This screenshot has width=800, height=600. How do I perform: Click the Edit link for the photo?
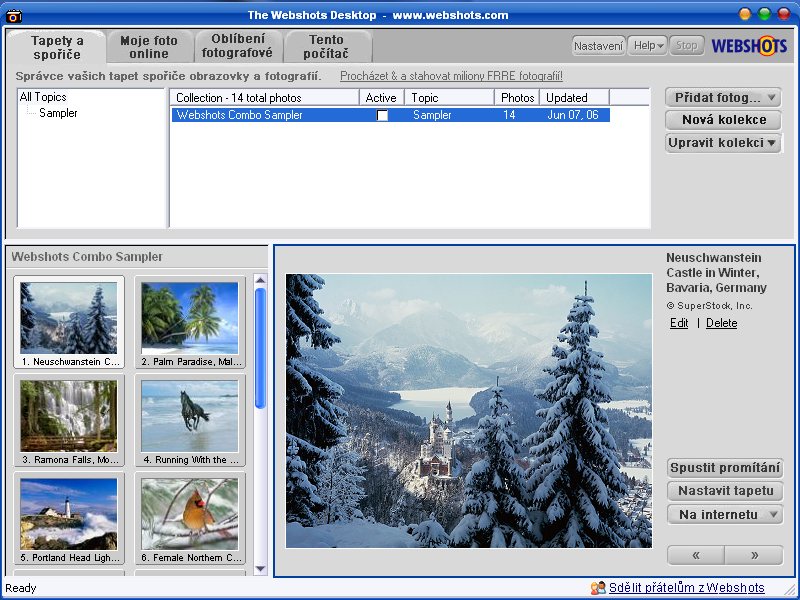(679, 323)
